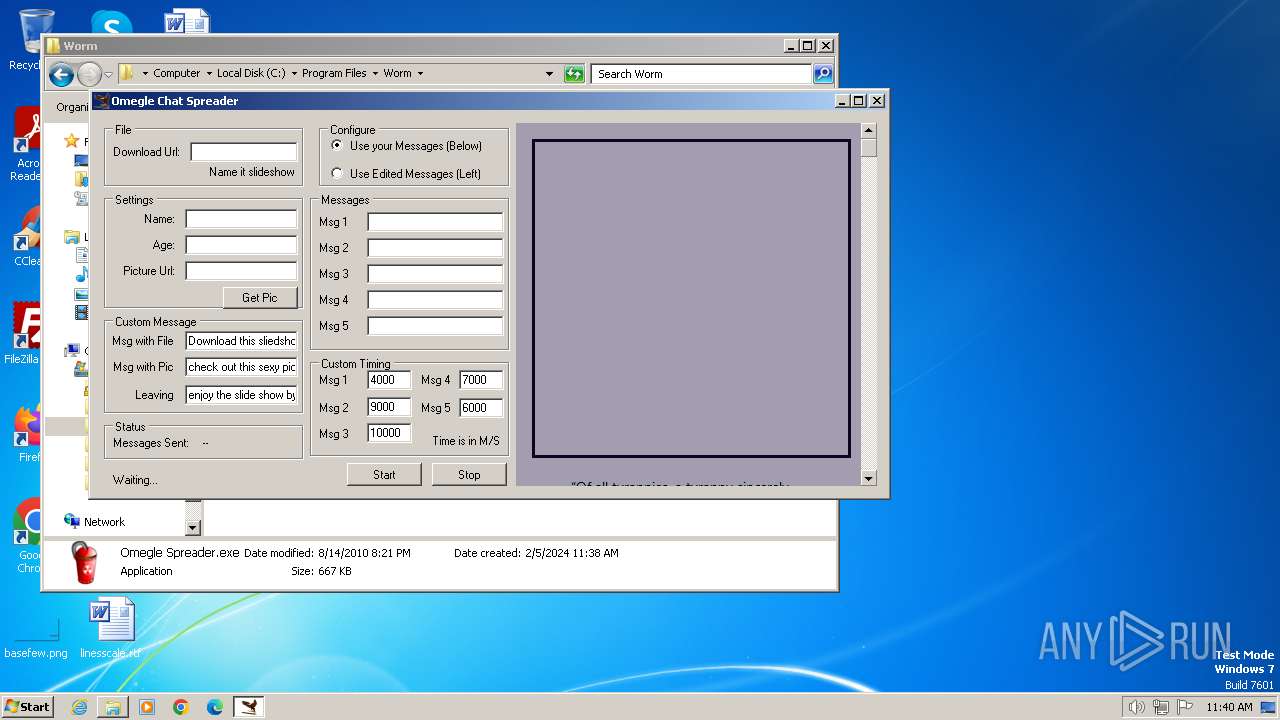Click the Leaving message text field
This screenshot has height=720, width=1280.
pyautogui.click(x=241, y=395)
